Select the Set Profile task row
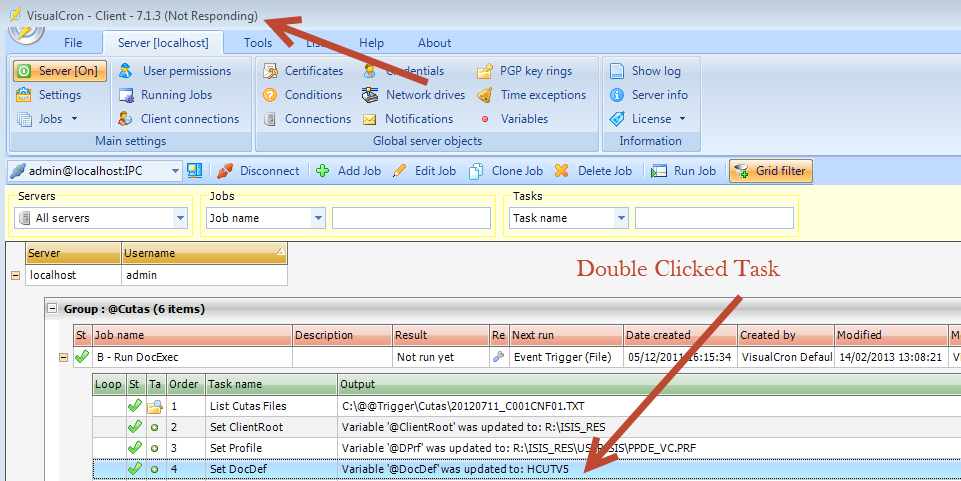 tap(237, 447)
